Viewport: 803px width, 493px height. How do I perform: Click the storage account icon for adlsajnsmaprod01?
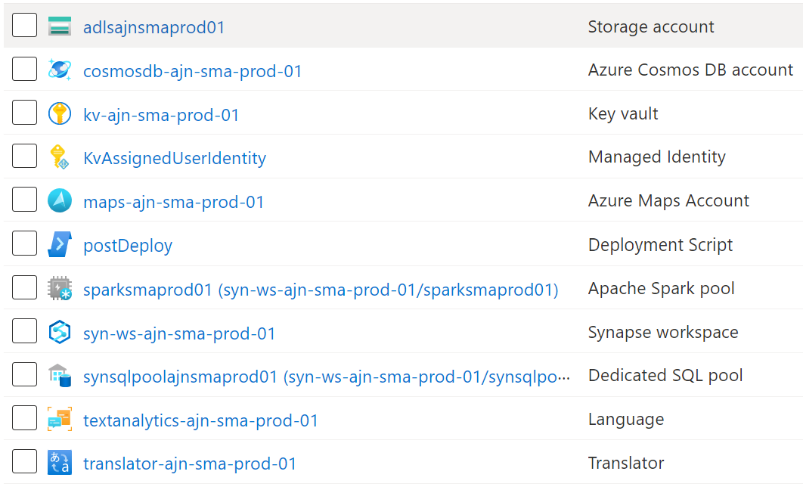(60, 27)
